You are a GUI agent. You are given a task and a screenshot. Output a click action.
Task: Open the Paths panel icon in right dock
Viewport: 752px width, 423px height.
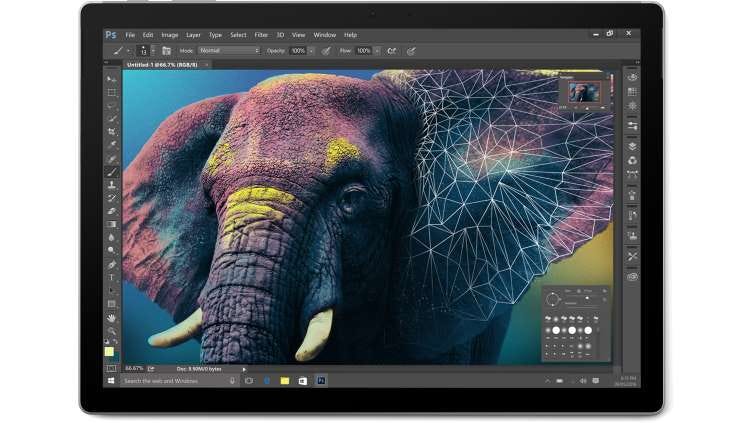[x=633, y=175]
